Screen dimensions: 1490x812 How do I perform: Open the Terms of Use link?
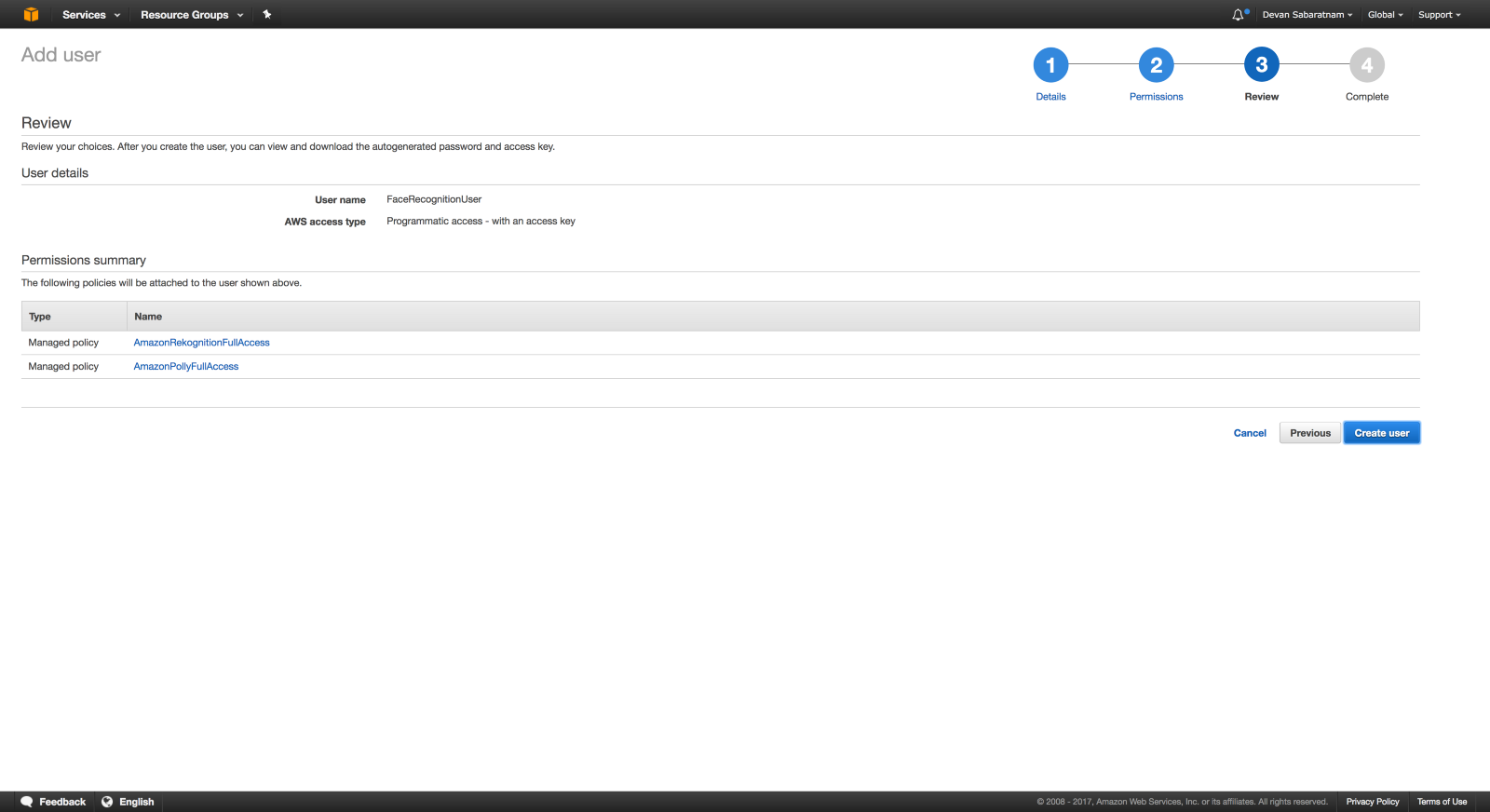(x=1442, y=802)
